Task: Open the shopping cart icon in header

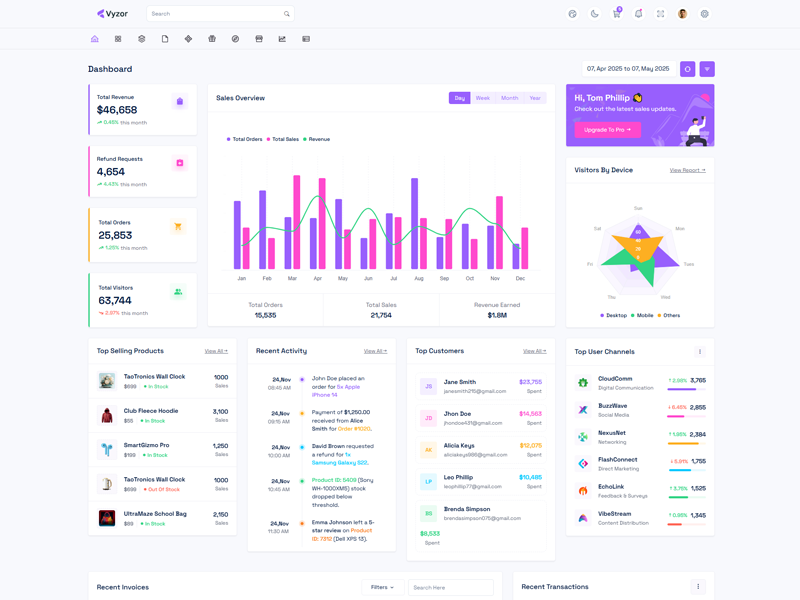Action: [x=616, y=14]
